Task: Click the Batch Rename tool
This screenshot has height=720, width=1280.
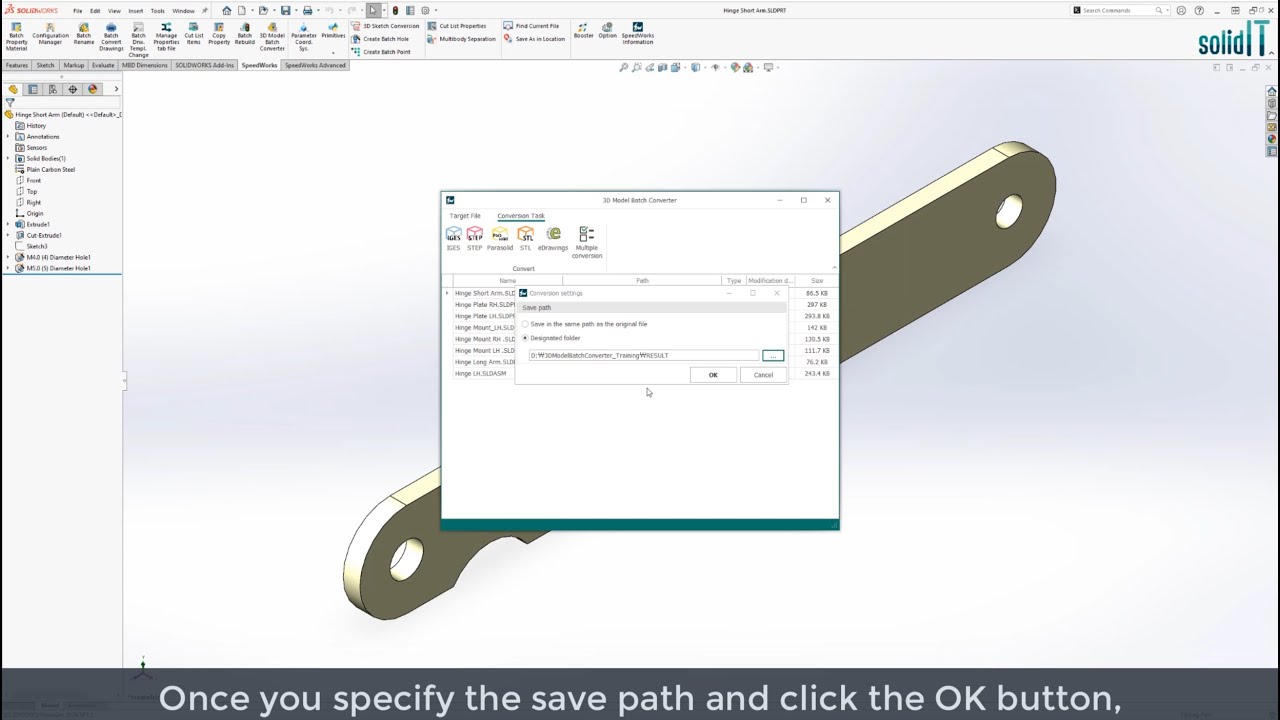Action: [x=84, y=34]
